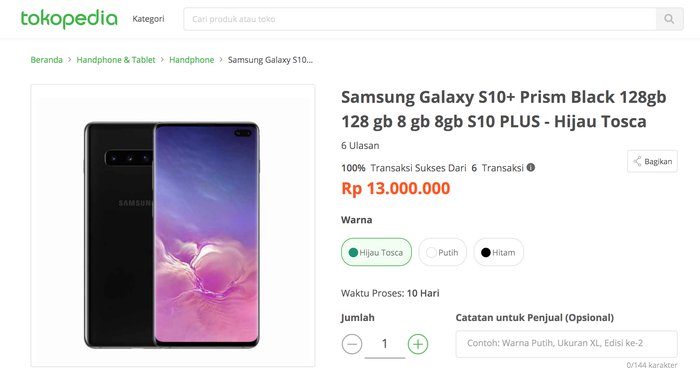The width and height of the screenshot is (700, 374).
Task: Go to Beranda breadcrumb
Action: click(x=46, y=60)
